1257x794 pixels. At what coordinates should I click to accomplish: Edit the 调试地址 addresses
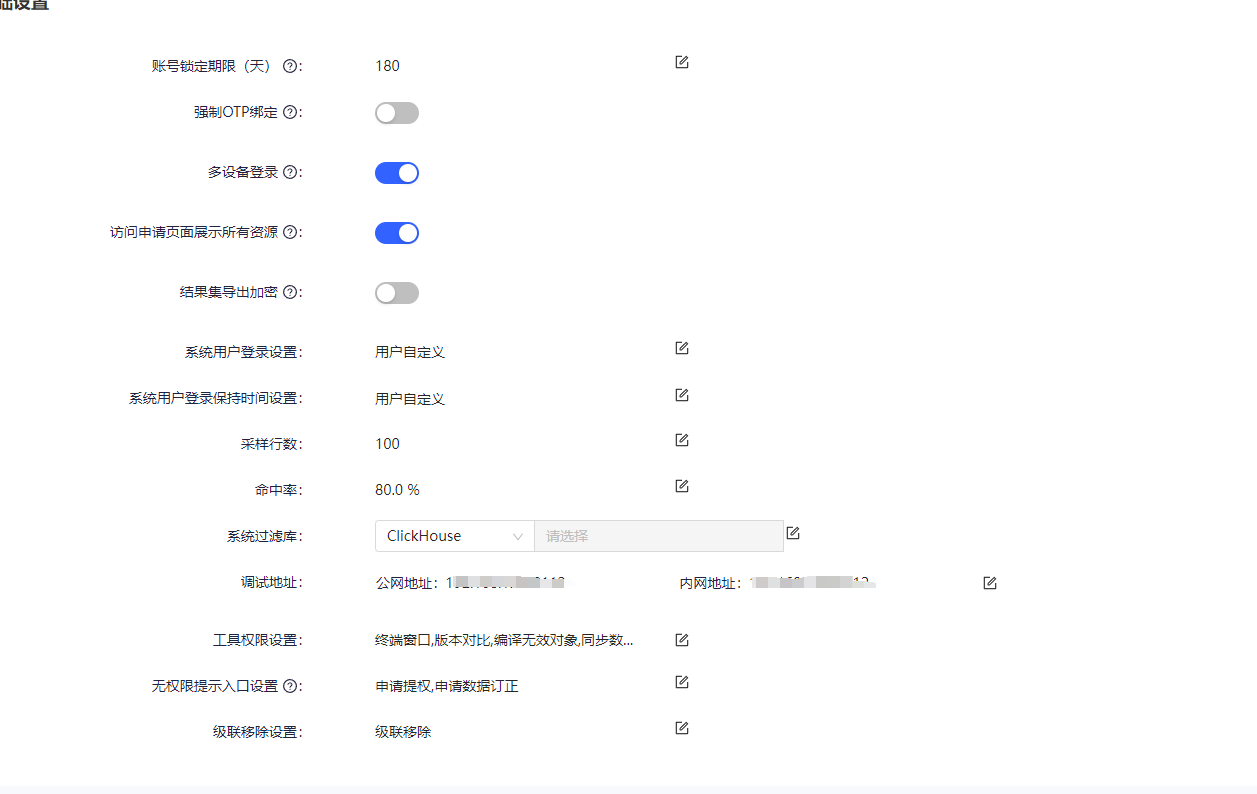click(990, 583)
